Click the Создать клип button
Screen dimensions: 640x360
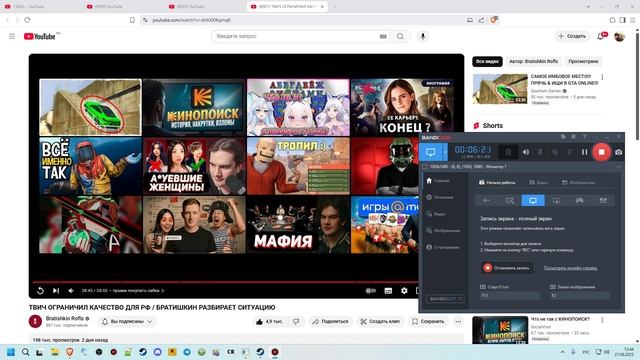(x=380, y=322)
